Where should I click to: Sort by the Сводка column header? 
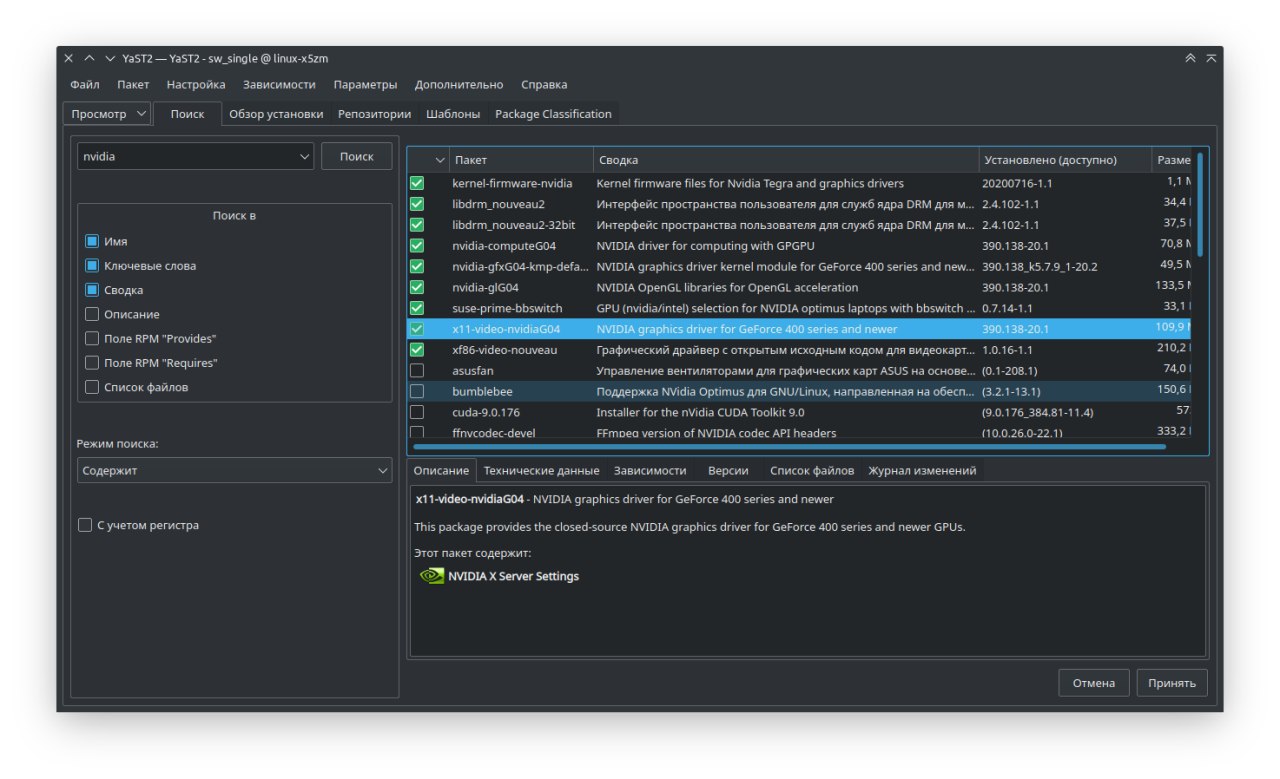click(786, 160)
